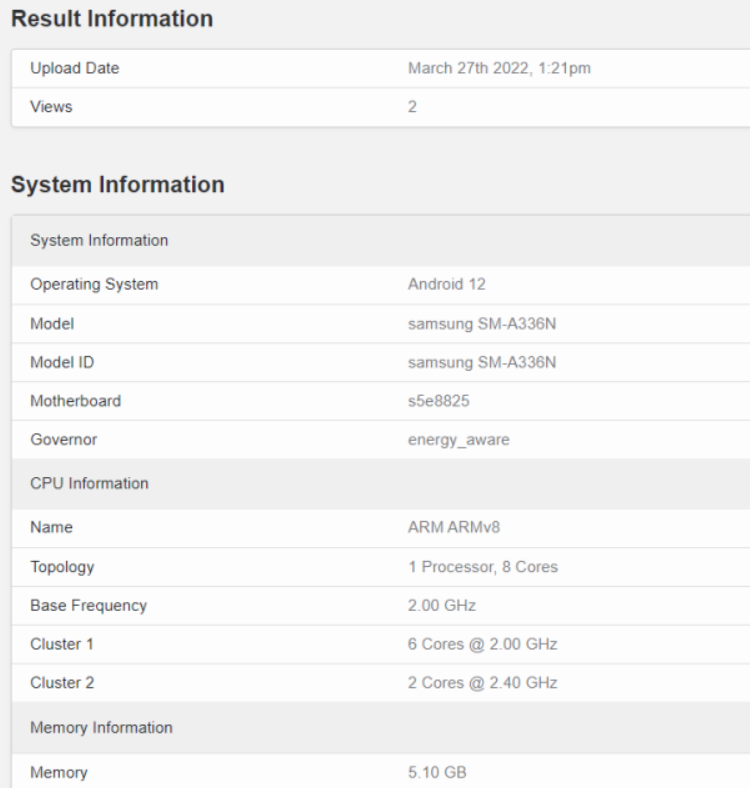Select samsung SM-A336N in Model ID row
The width and height of the screenshot is (750, 788).
click(482, 362)
